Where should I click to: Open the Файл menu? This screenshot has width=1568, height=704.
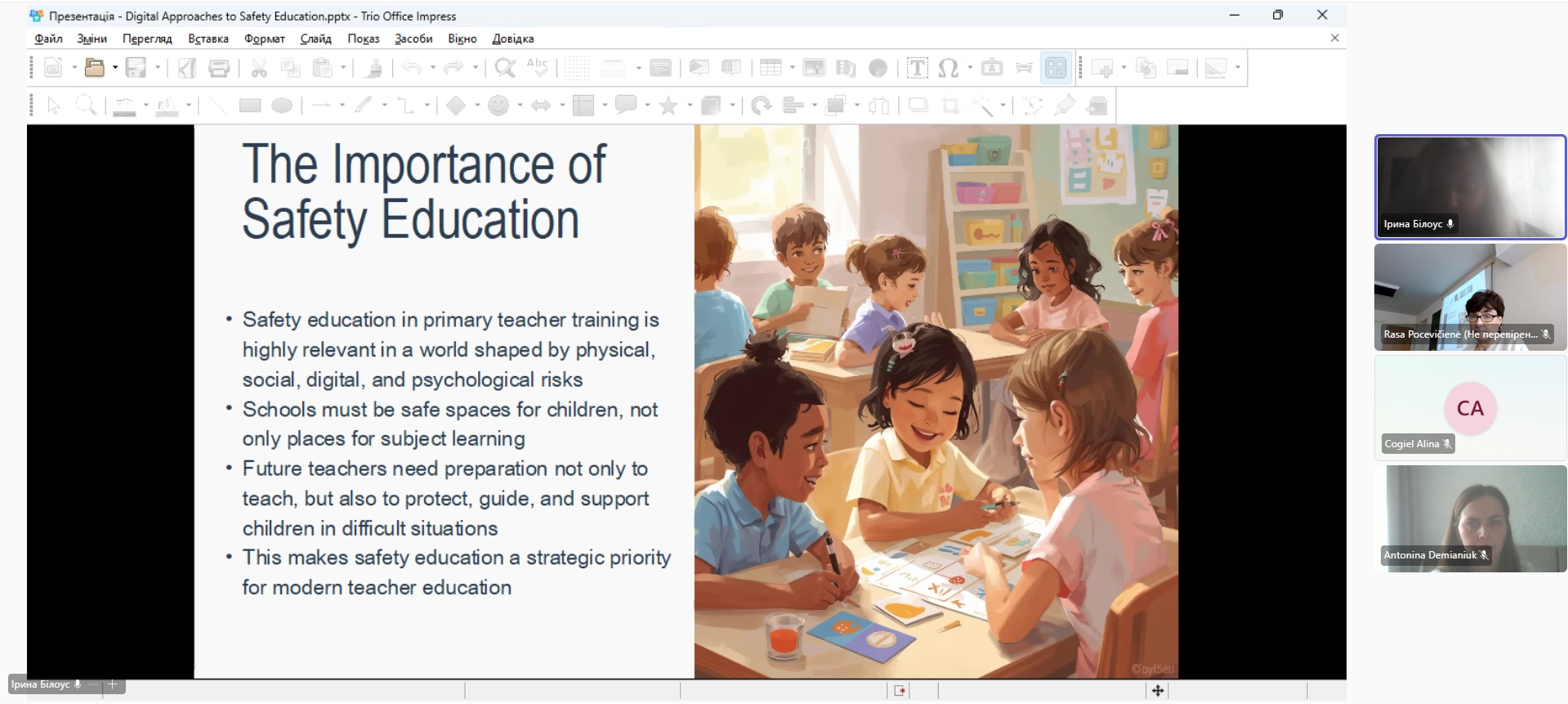click(48, 38)
